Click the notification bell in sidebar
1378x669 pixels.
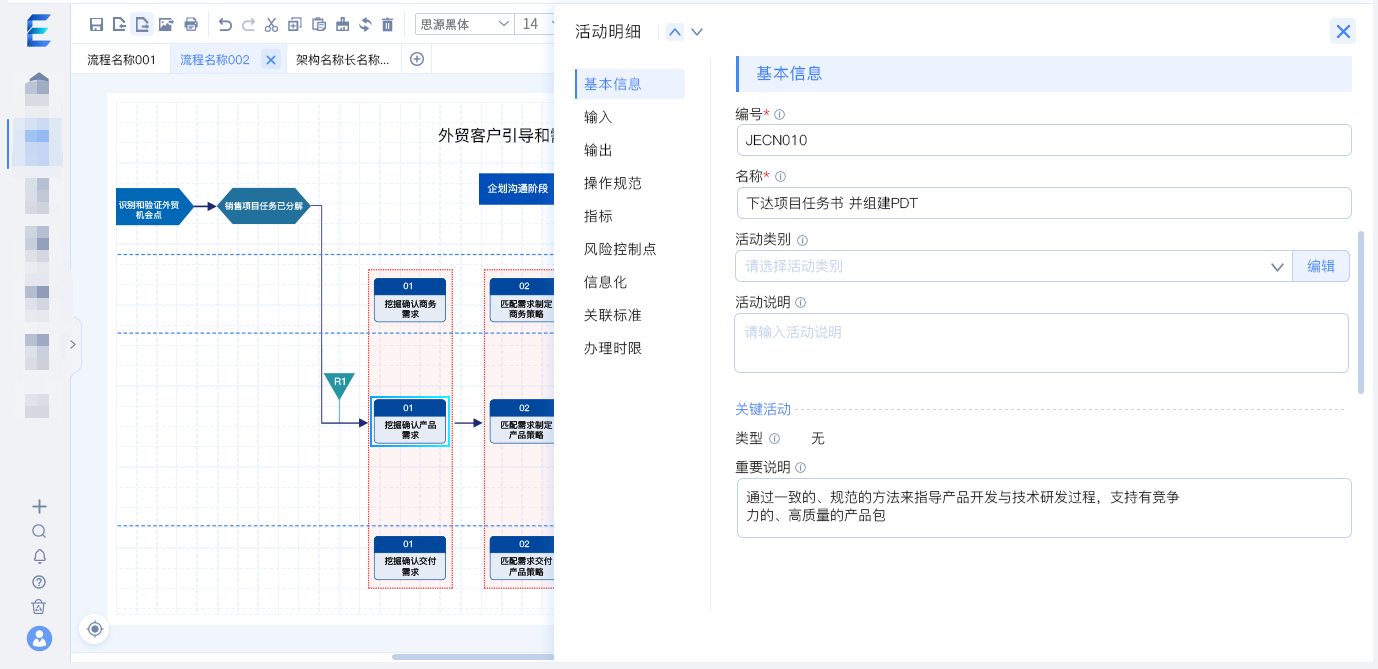[39, 556]
